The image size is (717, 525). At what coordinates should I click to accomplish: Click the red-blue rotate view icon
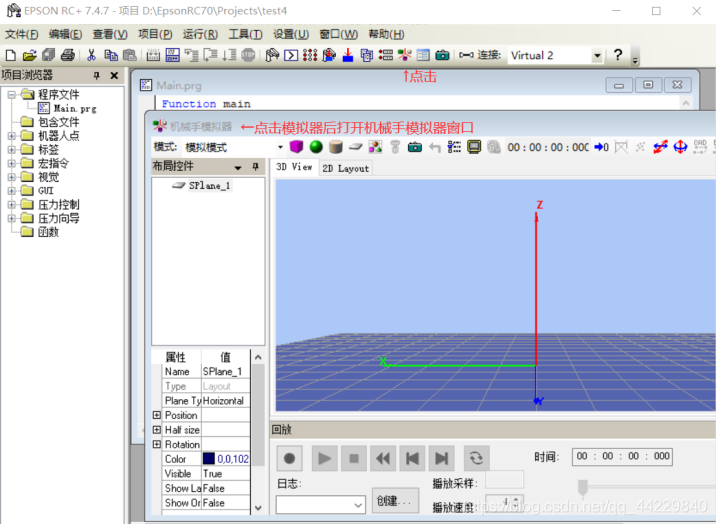(x=660, y=147)
